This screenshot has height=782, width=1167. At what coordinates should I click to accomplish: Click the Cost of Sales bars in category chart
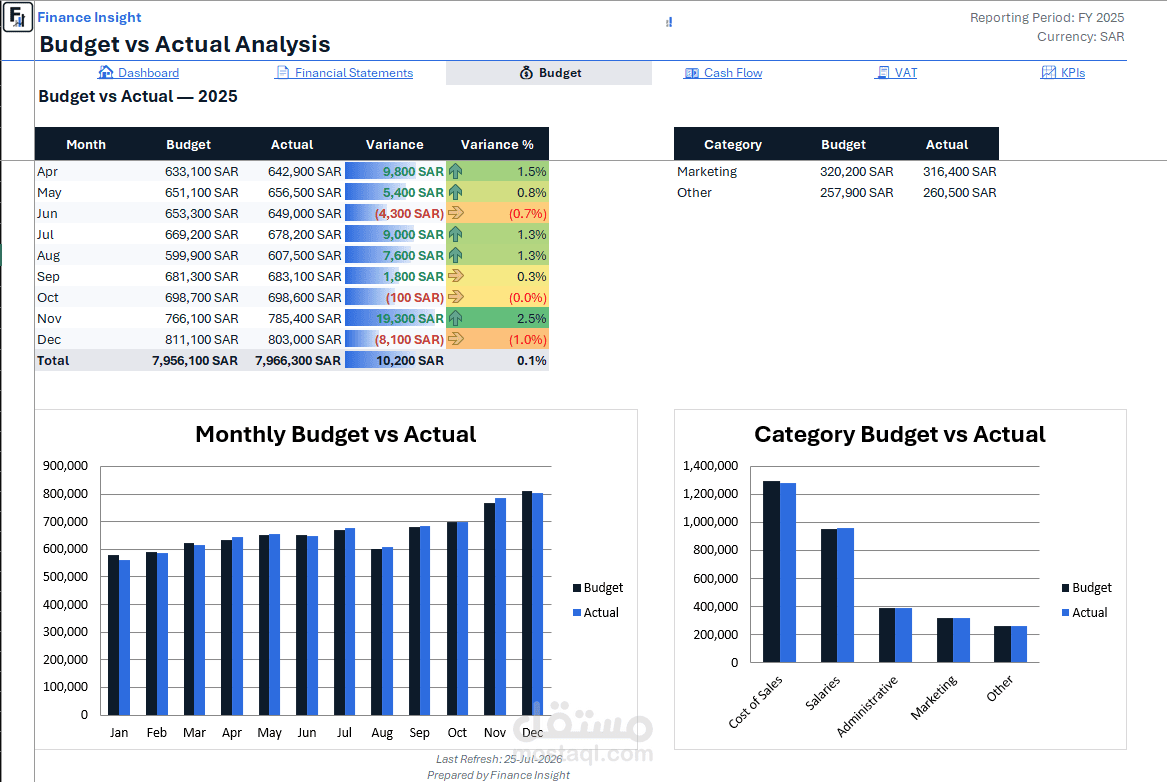(x=779, y=571)
